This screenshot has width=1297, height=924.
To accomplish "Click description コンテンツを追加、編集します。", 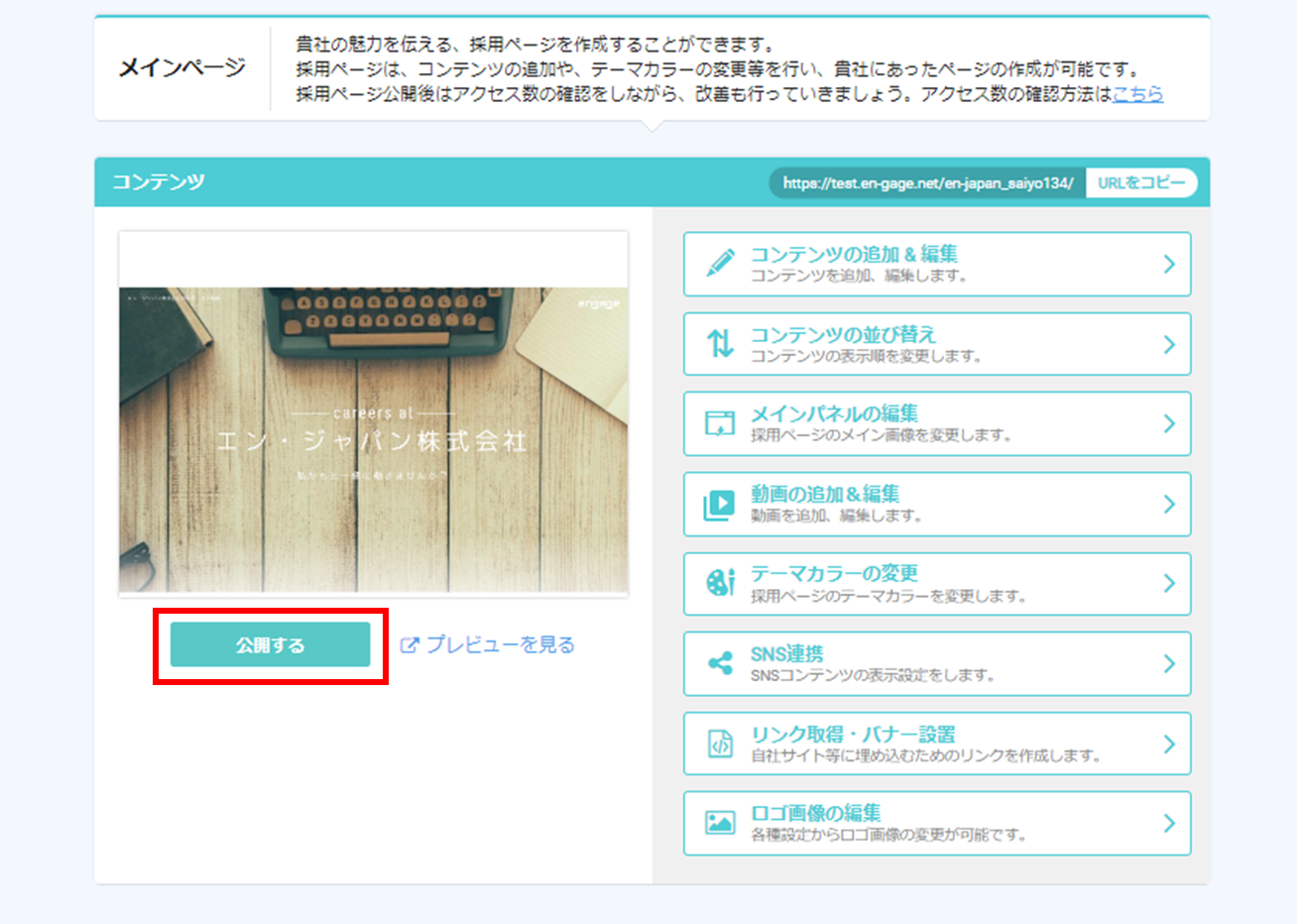I will (x=858, y=276).
